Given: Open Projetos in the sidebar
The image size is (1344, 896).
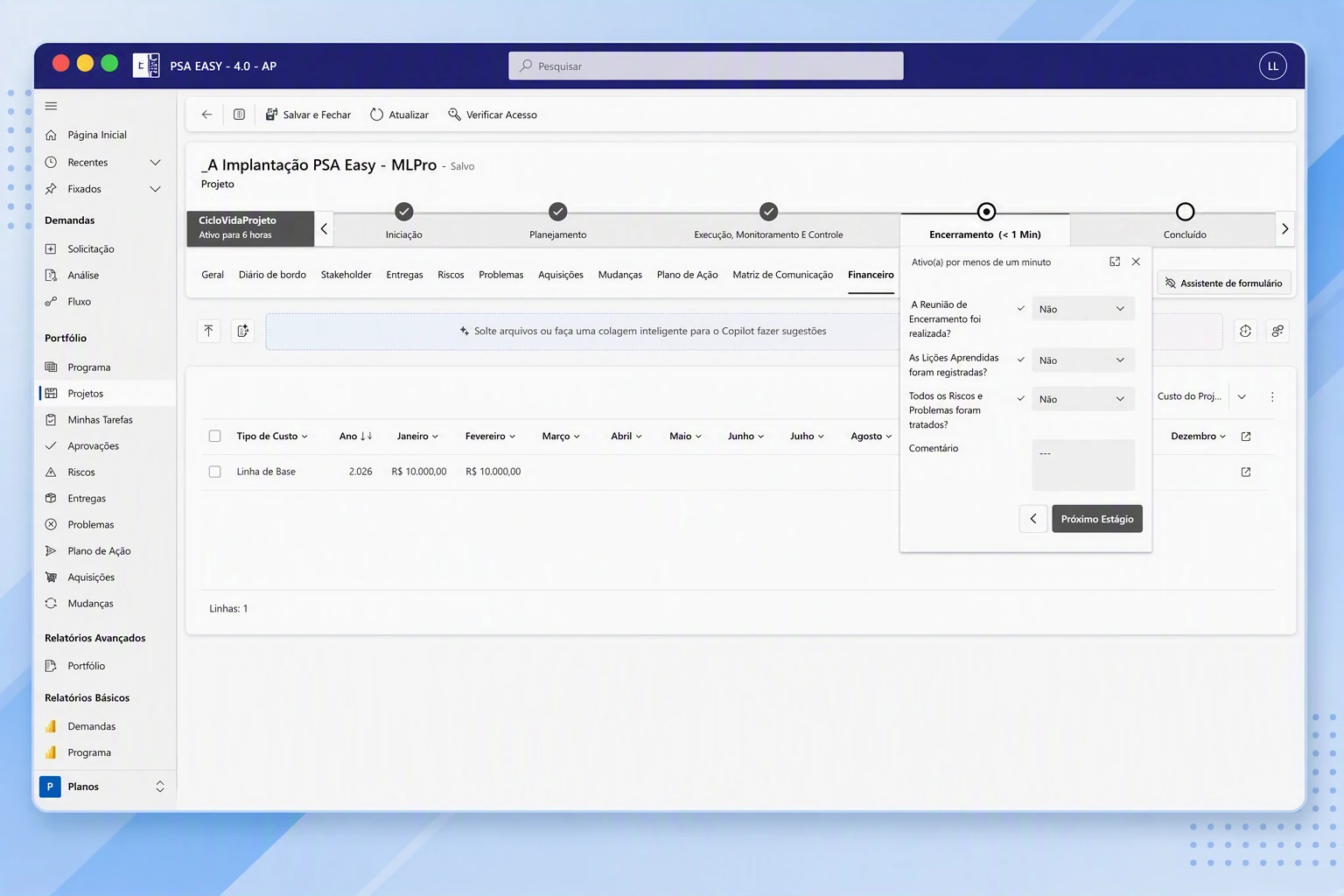Looking at the screenshot, I should (x=105, y=393).
